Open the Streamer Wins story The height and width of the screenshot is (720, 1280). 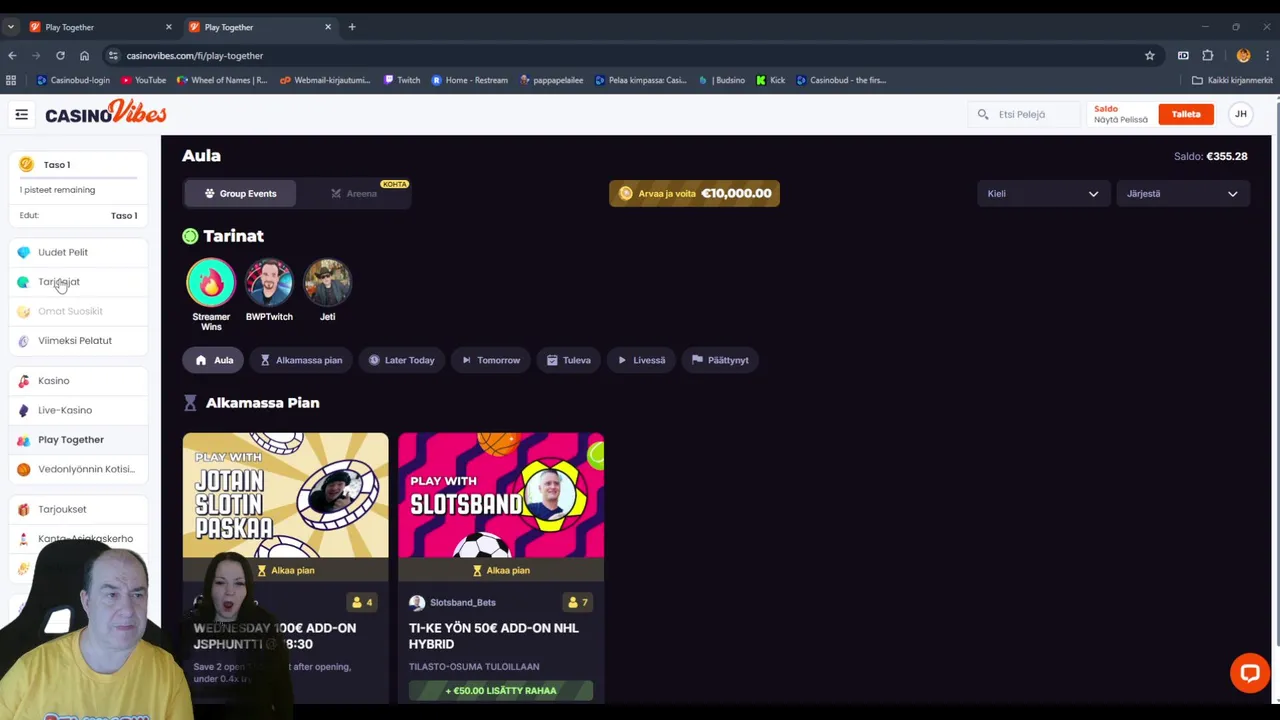coord(211,283)
